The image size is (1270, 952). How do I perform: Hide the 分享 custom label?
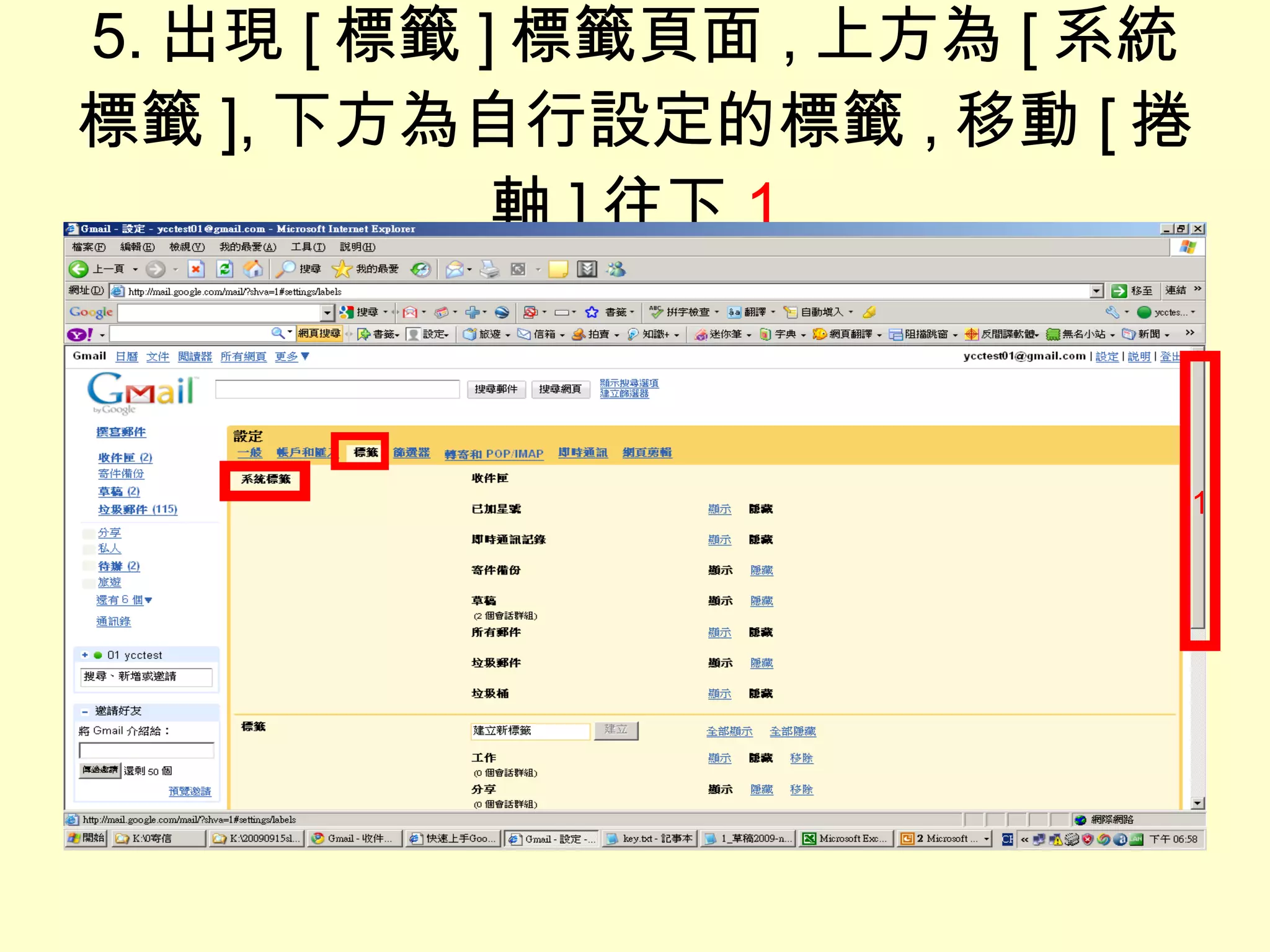click(762, 789)
